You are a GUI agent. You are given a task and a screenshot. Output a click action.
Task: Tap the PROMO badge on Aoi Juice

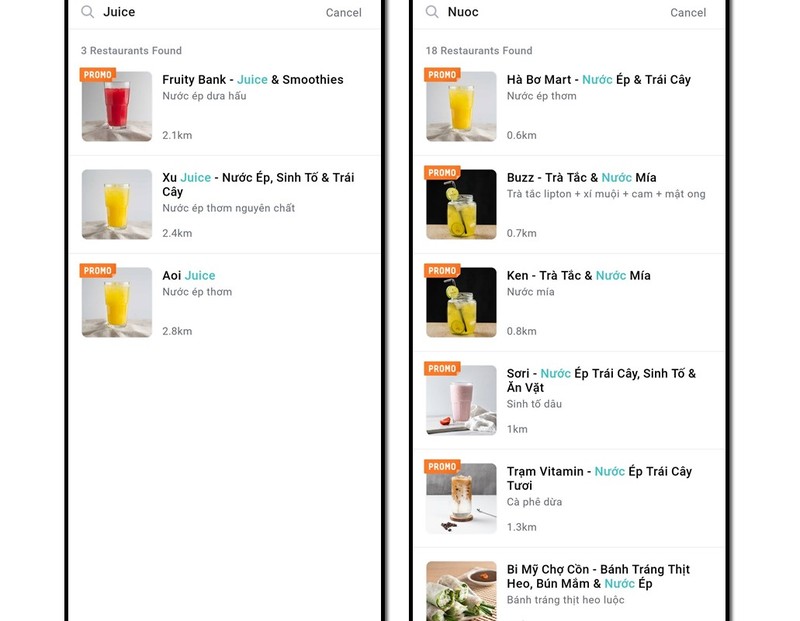[98, 271]
